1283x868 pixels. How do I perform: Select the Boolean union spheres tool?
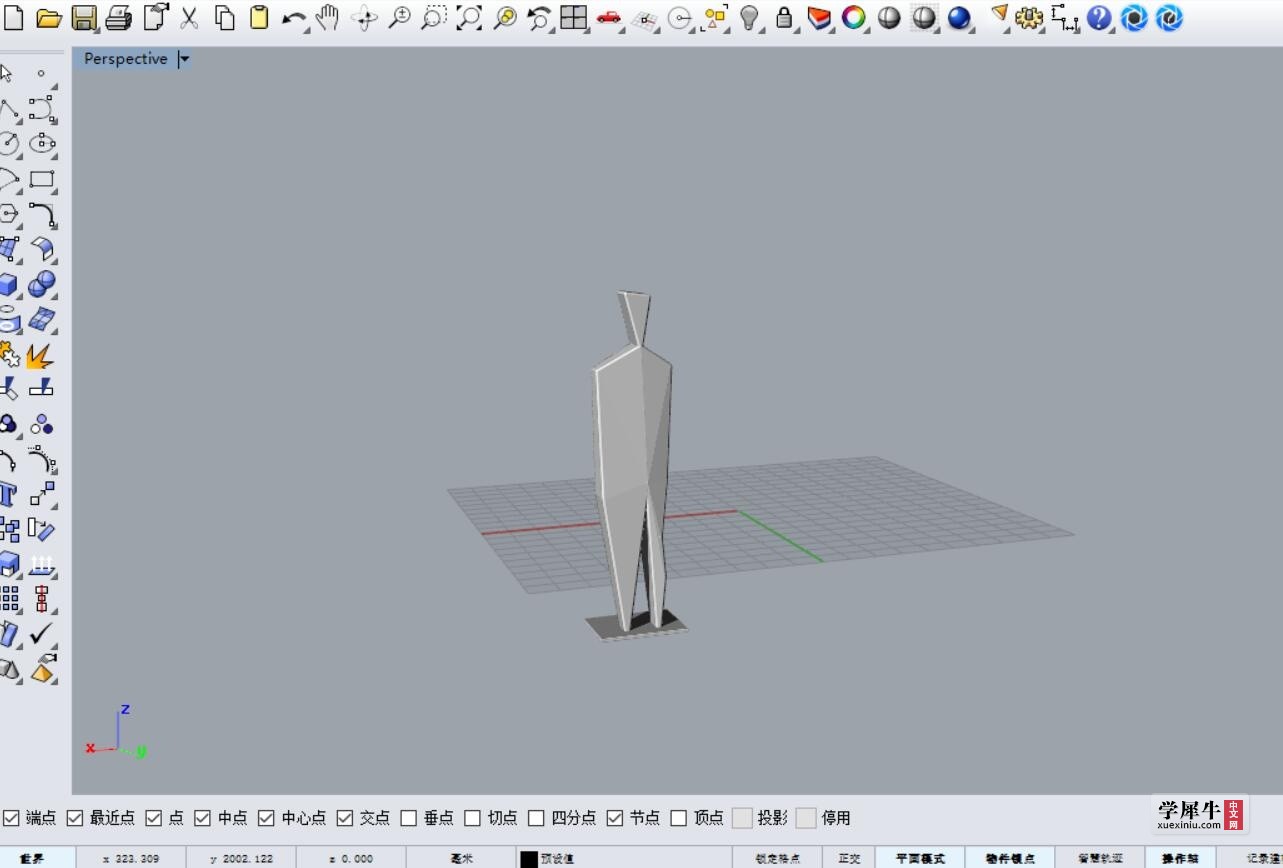(42, 285)
